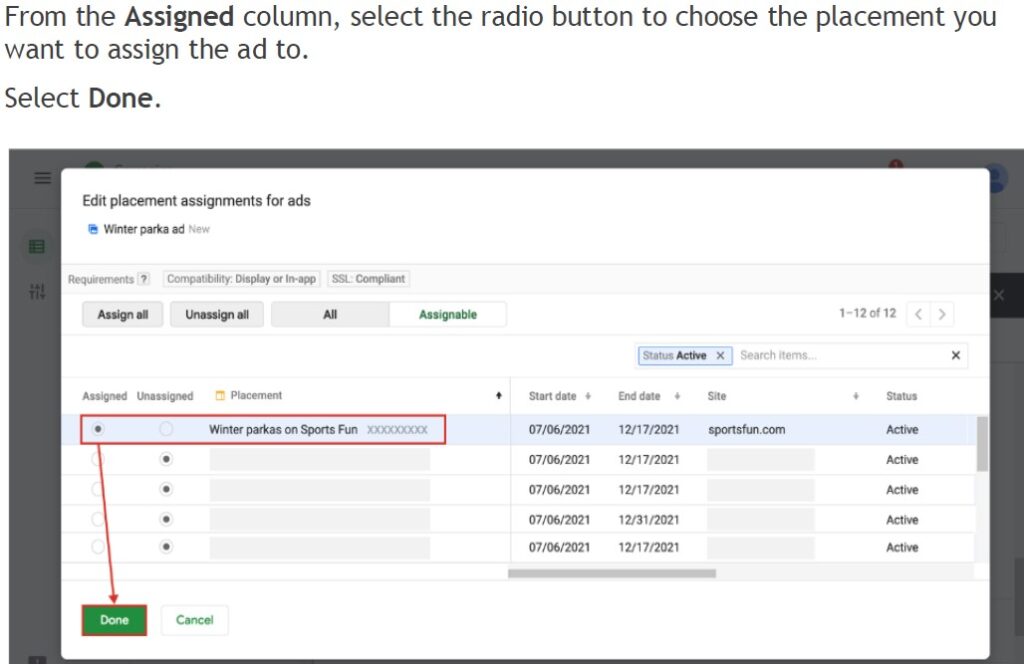Select Unassigned radio in last visible row
Viewport: 1024px width, 664px height.
click(x=166, y=546)
